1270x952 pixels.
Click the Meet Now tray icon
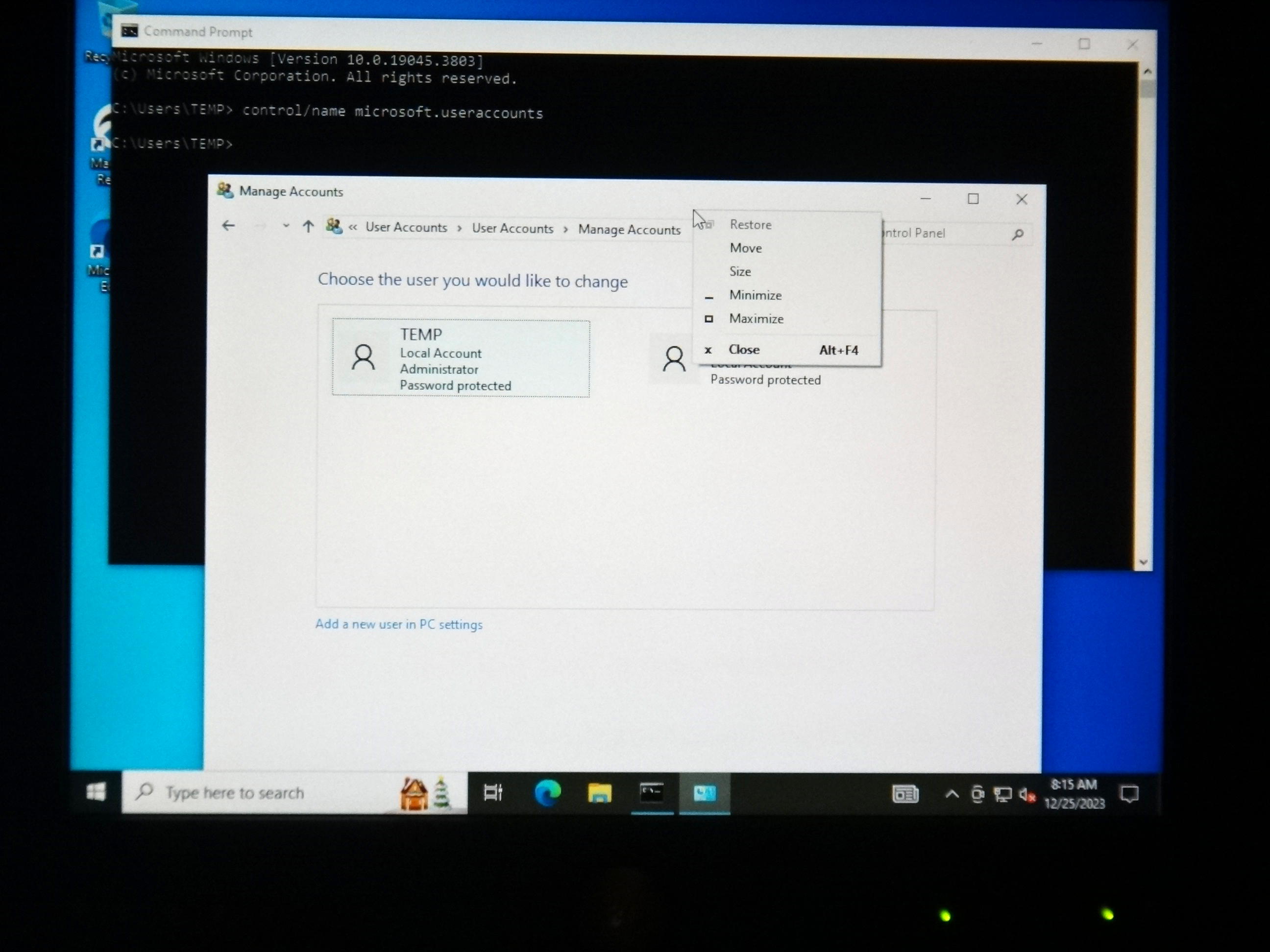click(977, 795)
